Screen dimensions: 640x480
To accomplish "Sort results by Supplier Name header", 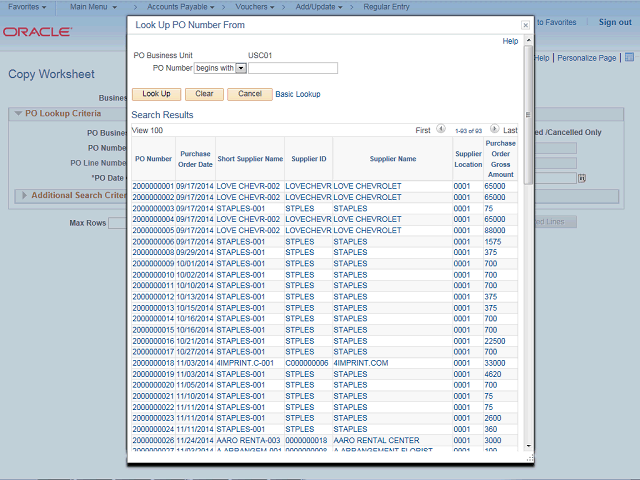I will 392,158.
